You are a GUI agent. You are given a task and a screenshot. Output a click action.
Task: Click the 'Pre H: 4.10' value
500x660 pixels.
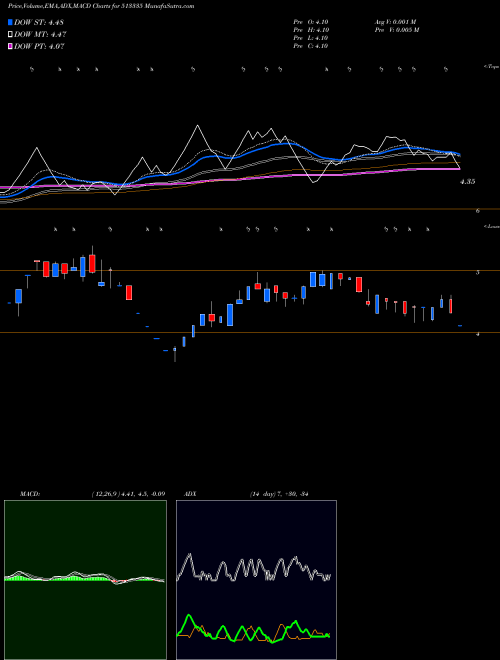311,30
